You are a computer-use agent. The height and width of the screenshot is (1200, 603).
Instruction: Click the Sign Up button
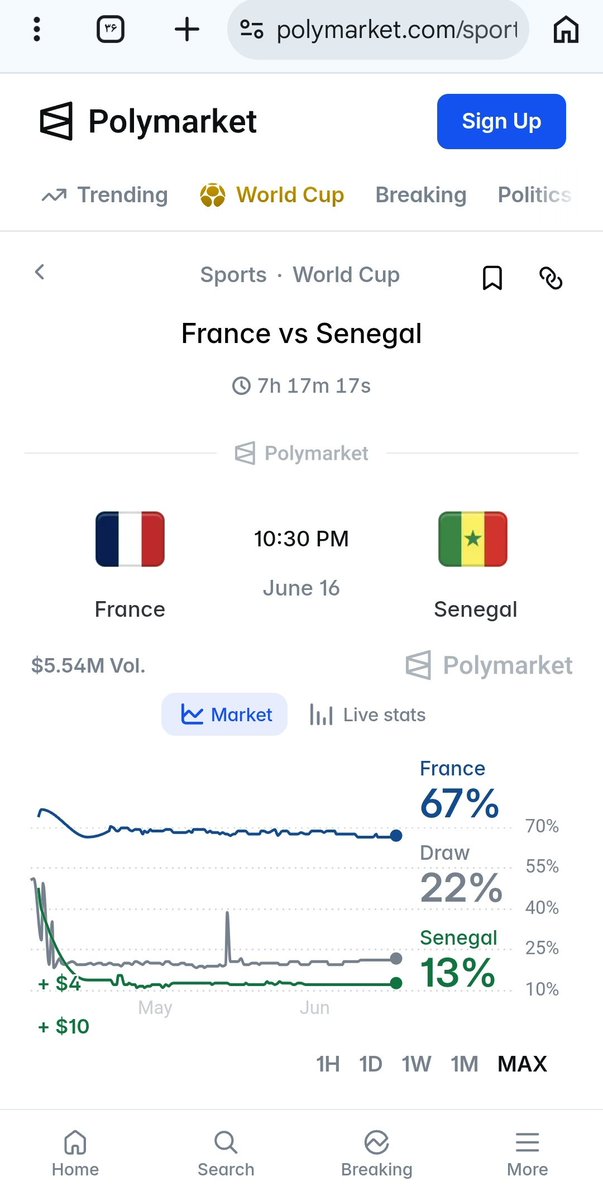[501, 122]
